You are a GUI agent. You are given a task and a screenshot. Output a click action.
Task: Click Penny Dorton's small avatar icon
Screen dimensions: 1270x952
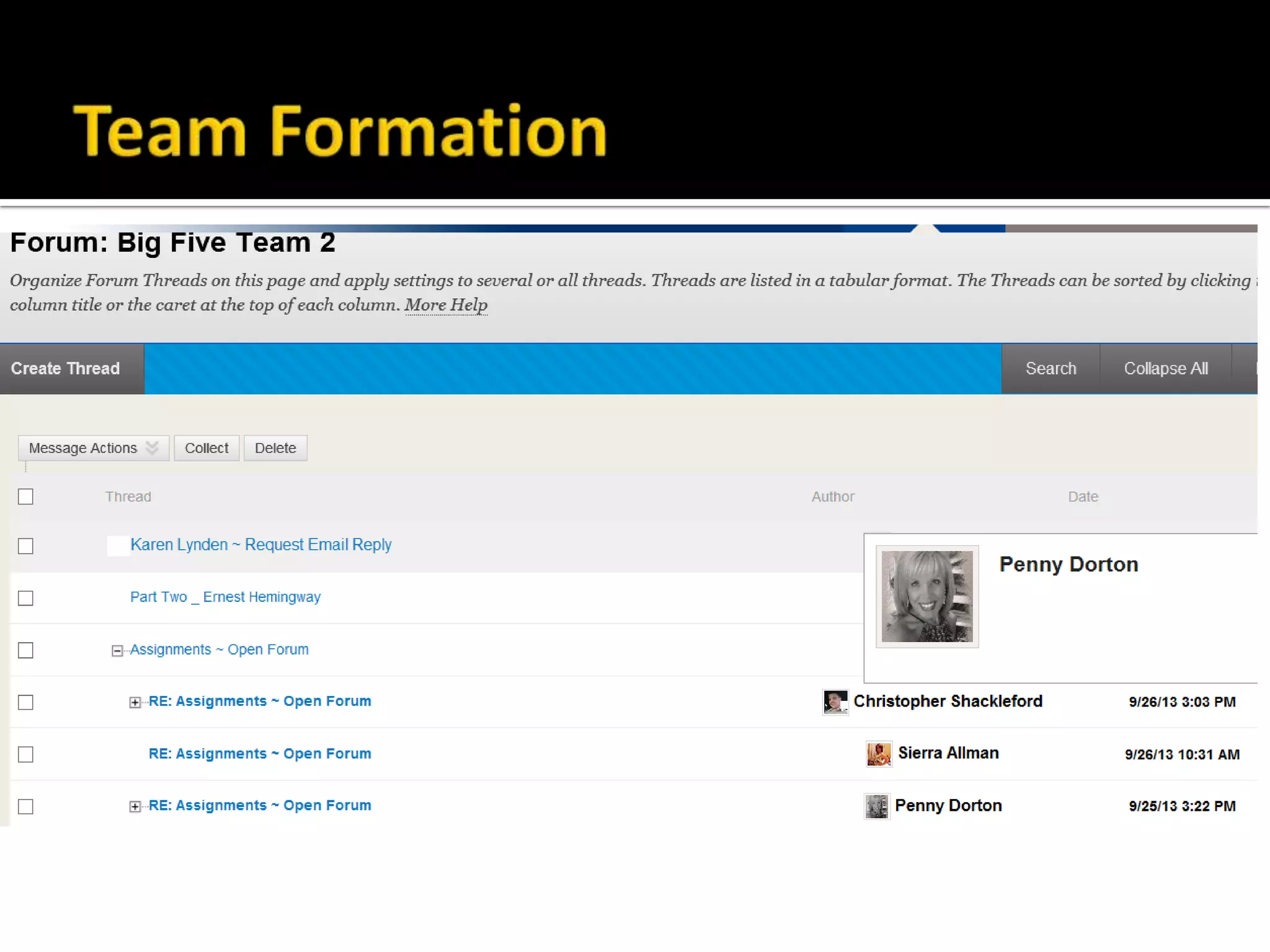[877, 806]
